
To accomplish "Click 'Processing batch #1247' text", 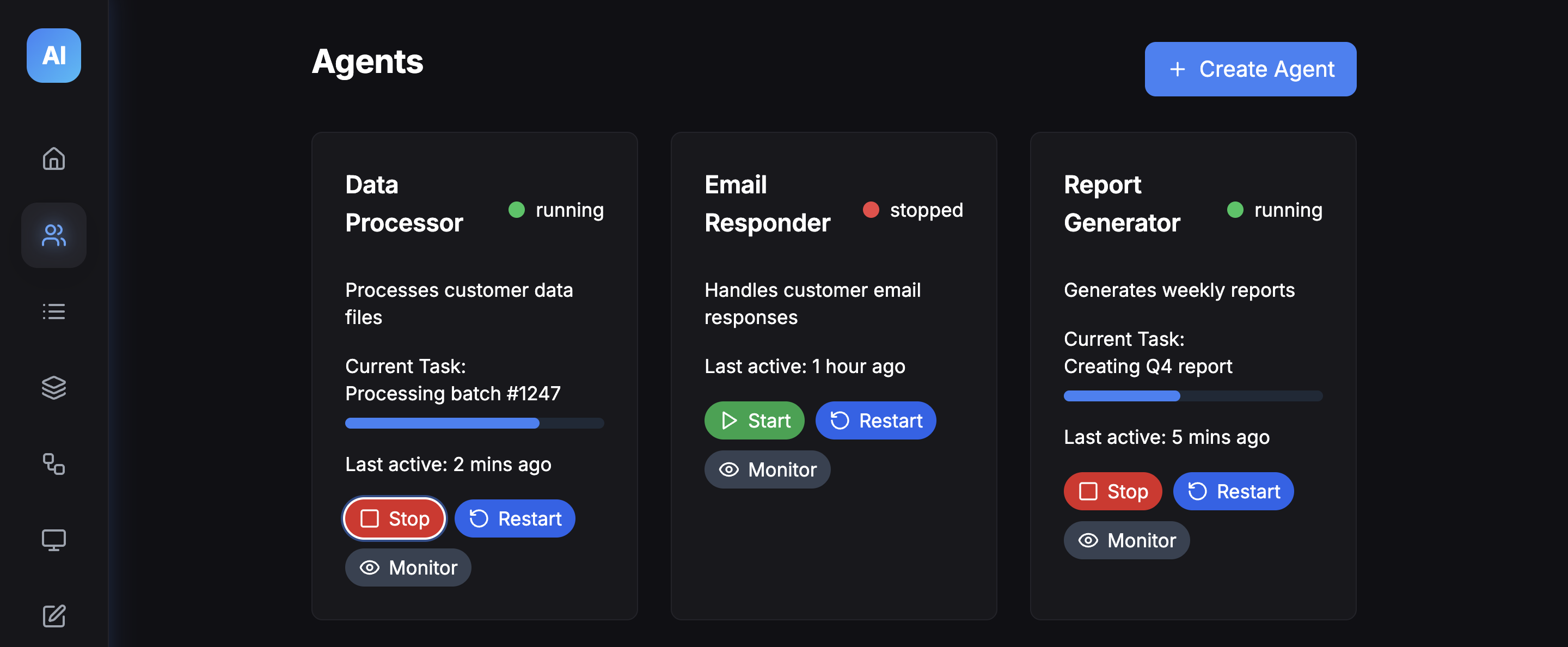I will [452, 394].
